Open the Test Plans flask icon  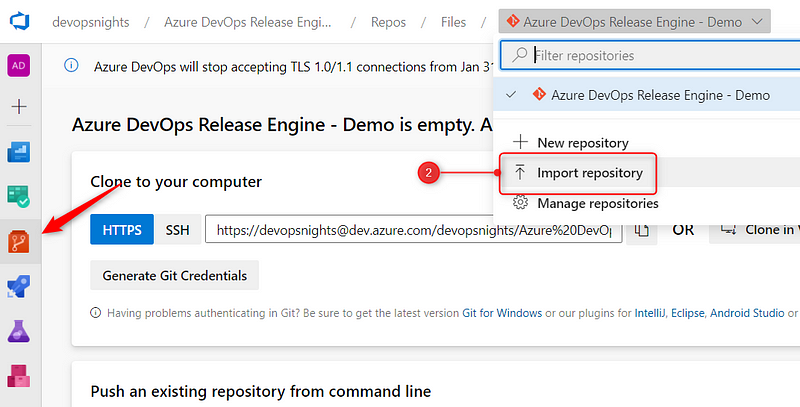(20, 331)
